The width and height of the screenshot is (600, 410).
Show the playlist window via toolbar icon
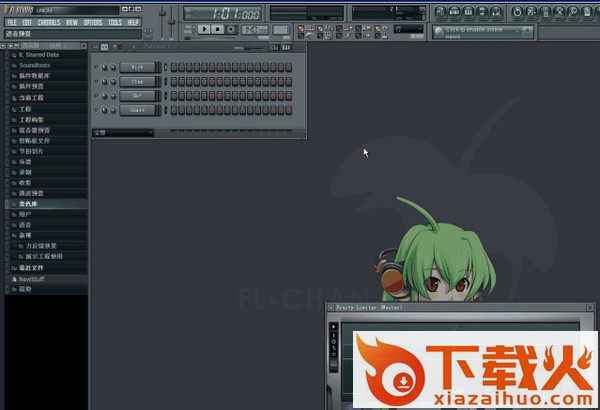[x=440, y=13]
